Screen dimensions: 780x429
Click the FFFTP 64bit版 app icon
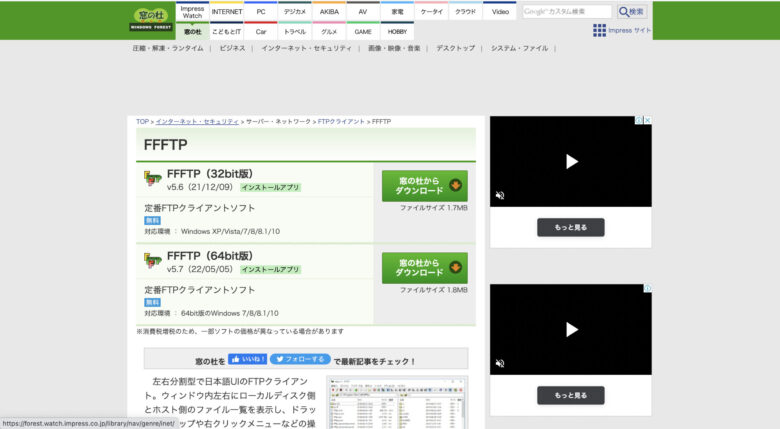153,260
